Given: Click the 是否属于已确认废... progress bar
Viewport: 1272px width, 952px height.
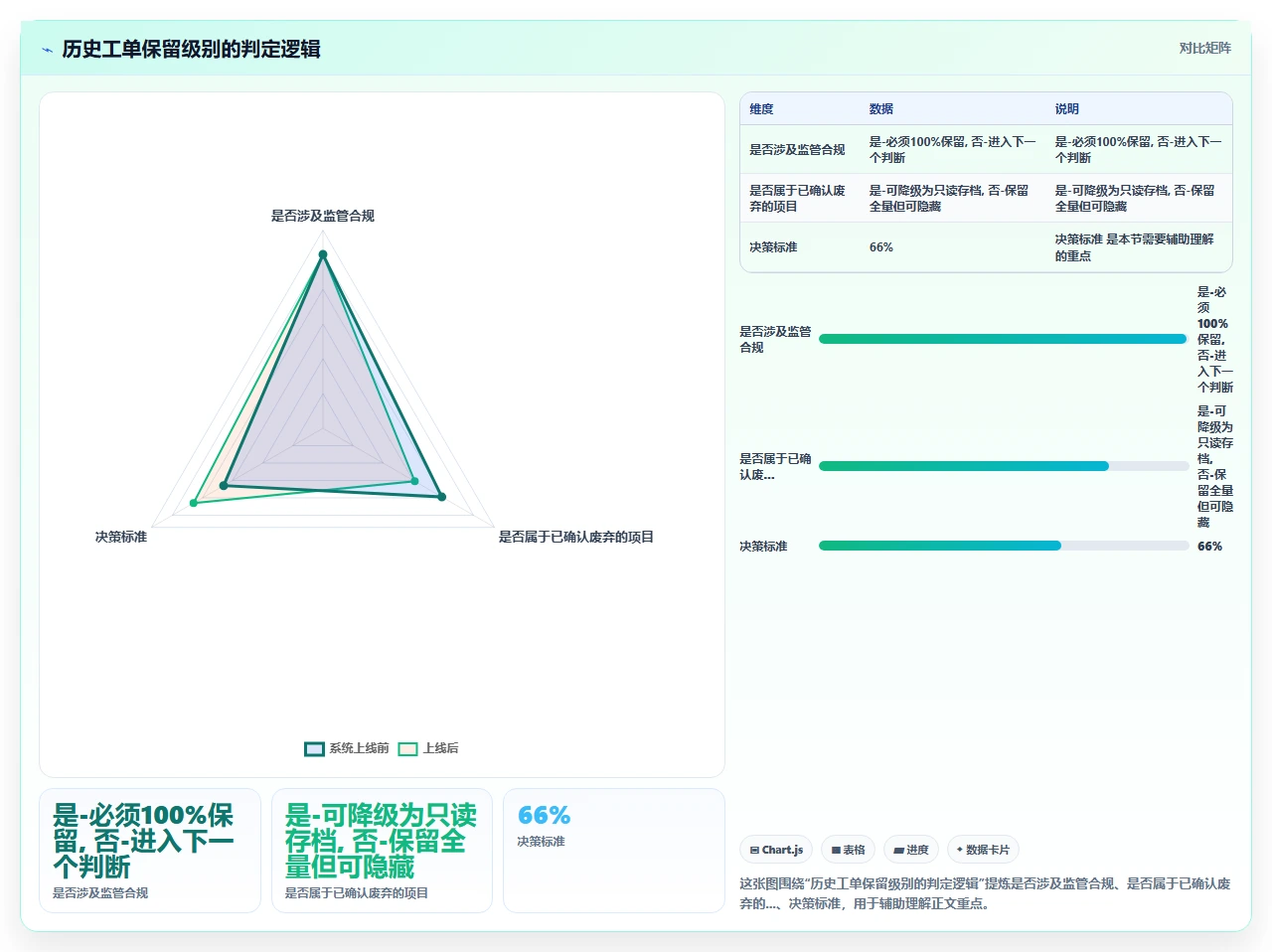Looking at the screenshot, I should tap(1004, 466).
